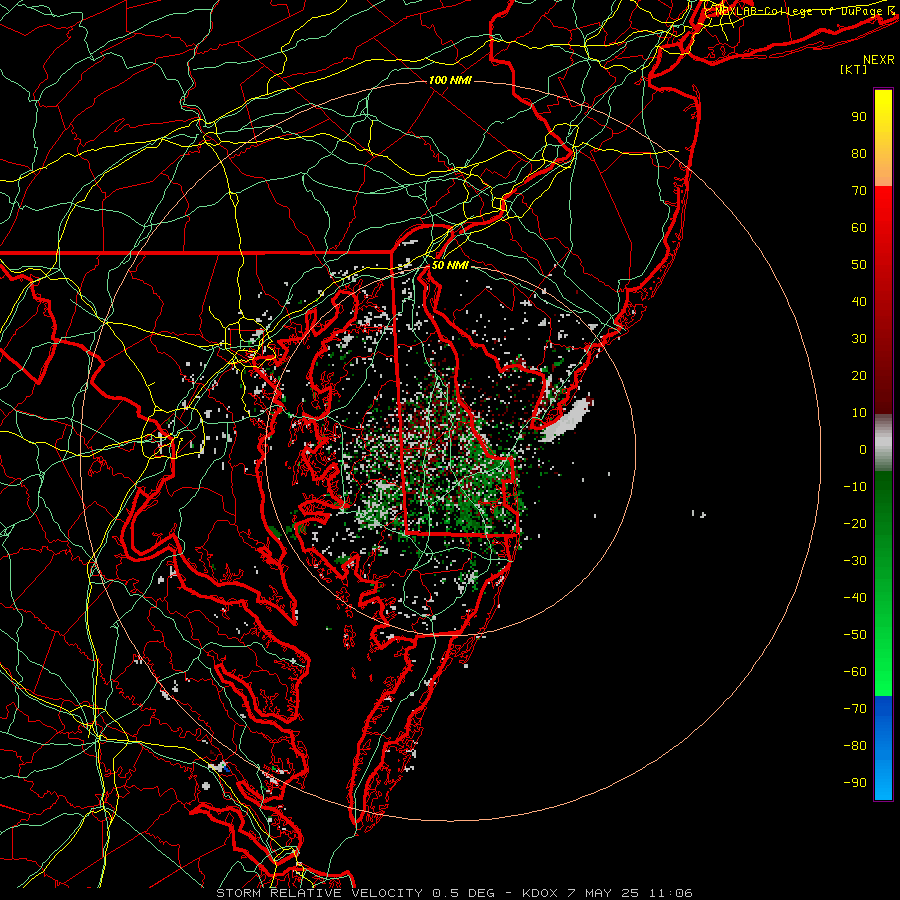Click the "50 NMI" range ring label
The image size is (900, 900).
click(450, 265)
